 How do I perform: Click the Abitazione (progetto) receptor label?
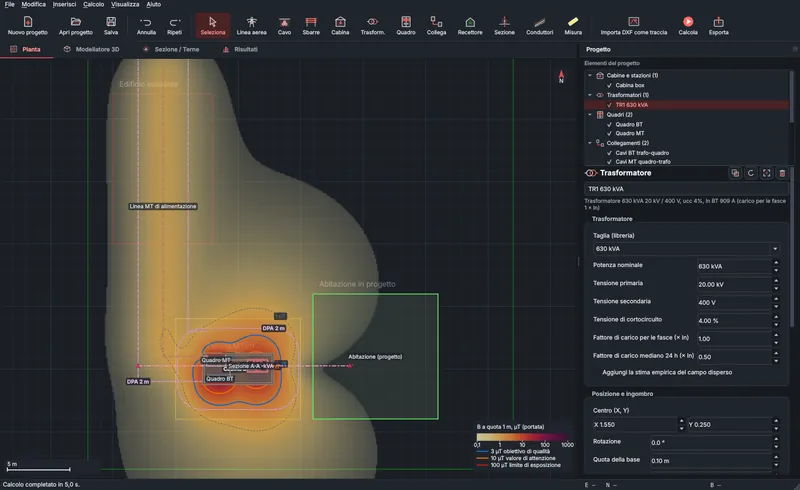pyautogui.click(x=375, y=357)
